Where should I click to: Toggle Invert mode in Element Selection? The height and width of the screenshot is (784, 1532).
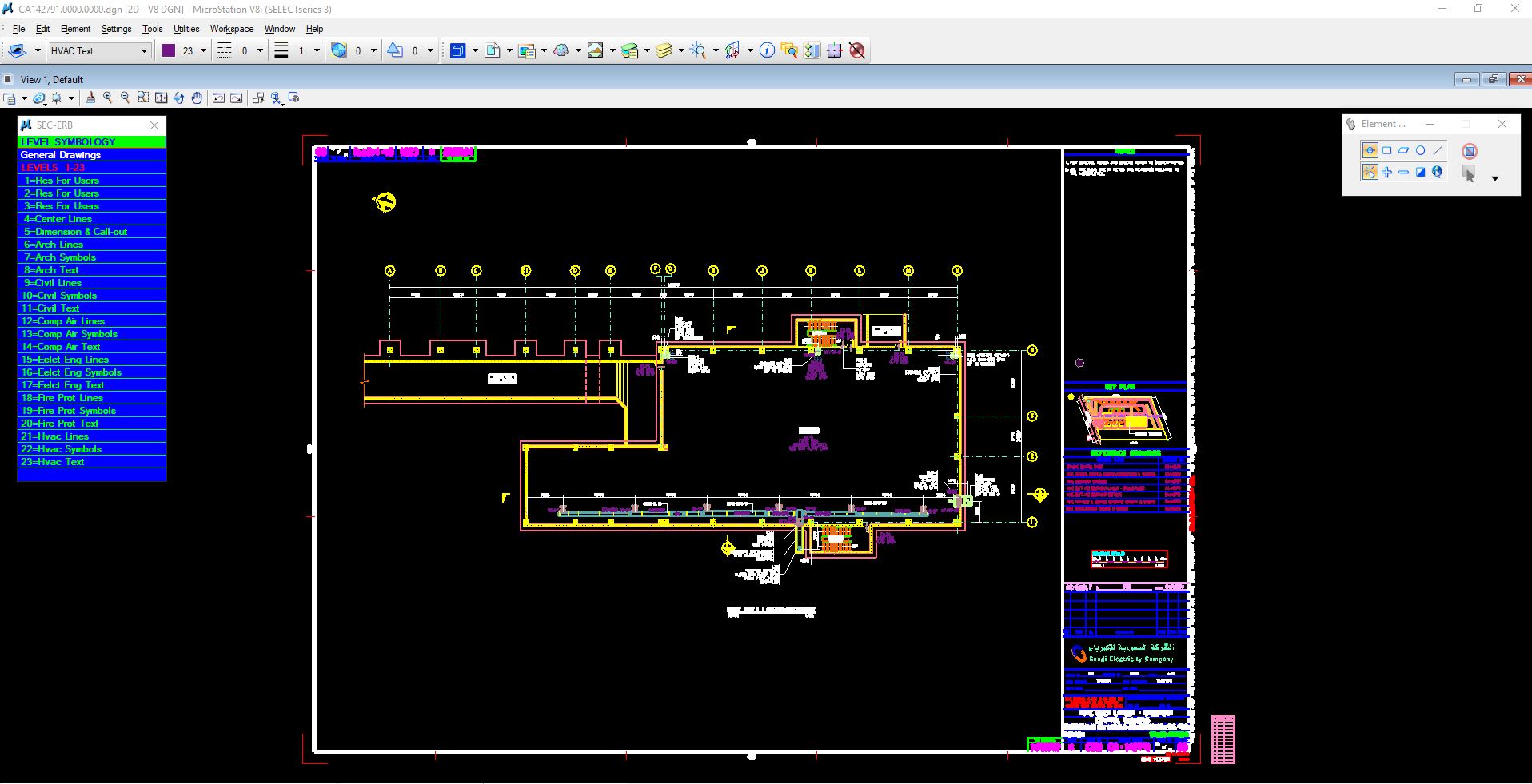pyautogui.click(x=1420, y=172)
